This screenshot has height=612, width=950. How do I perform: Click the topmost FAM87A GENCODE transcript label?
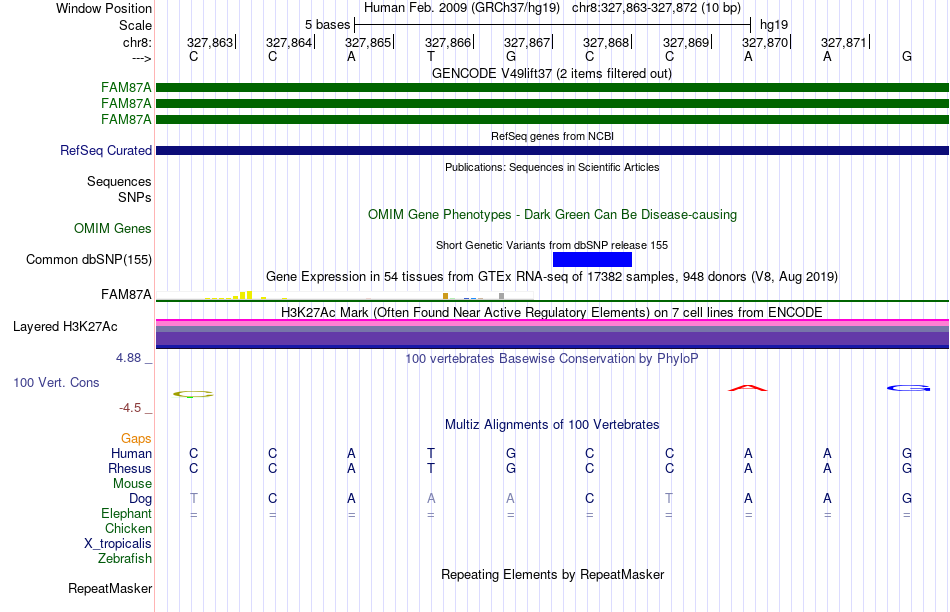[126, 87]
